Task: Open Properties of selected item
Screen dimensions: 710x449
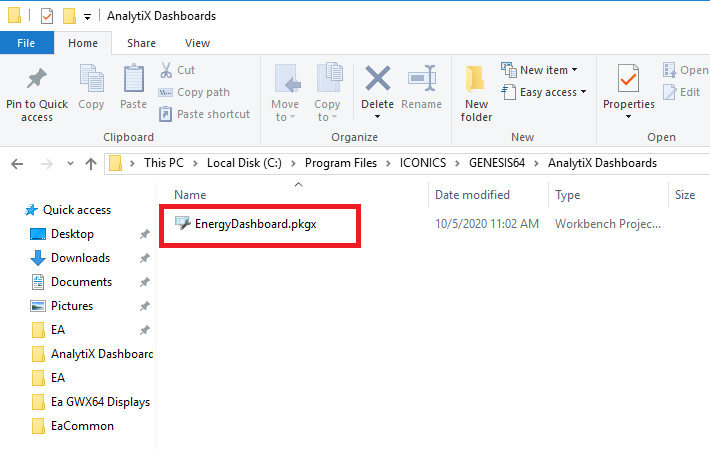Action: pyautogui.click(x=628, y=87)
